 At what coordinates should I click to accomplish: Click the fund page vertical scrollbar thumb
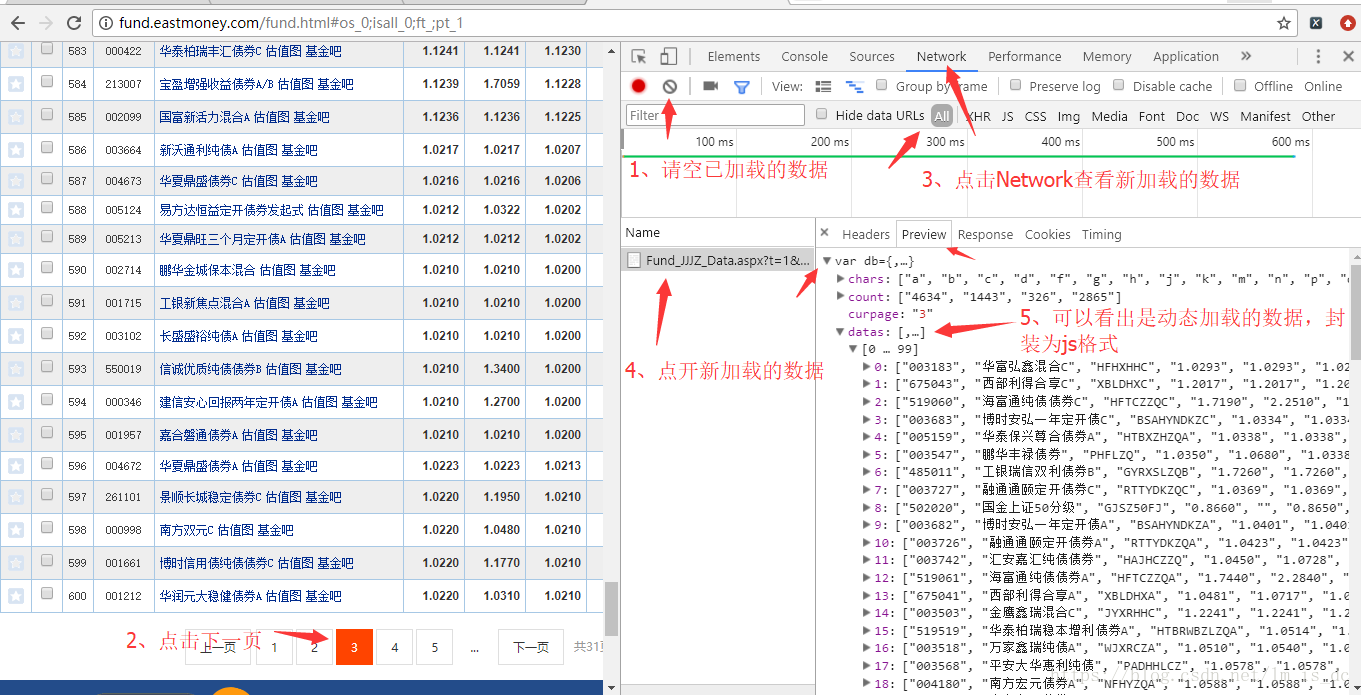tap(611, 609)
